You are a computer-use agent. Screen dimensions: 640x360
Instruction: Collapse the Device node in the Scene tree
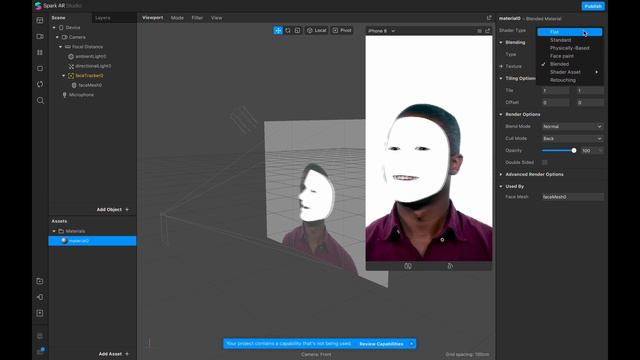[54, 28]
